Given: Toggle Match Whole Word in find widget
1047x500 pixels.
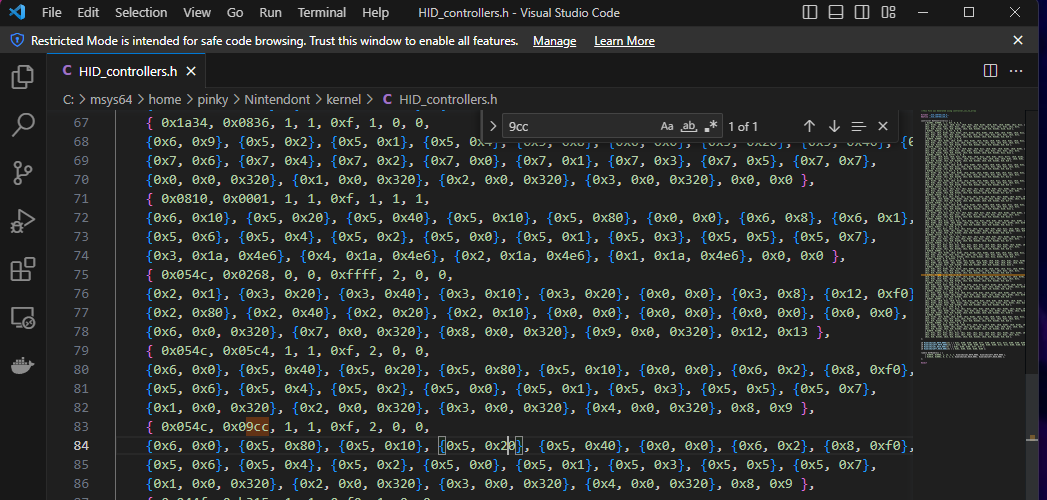Looking at the screenshot, I should click(x=688, y=126).
